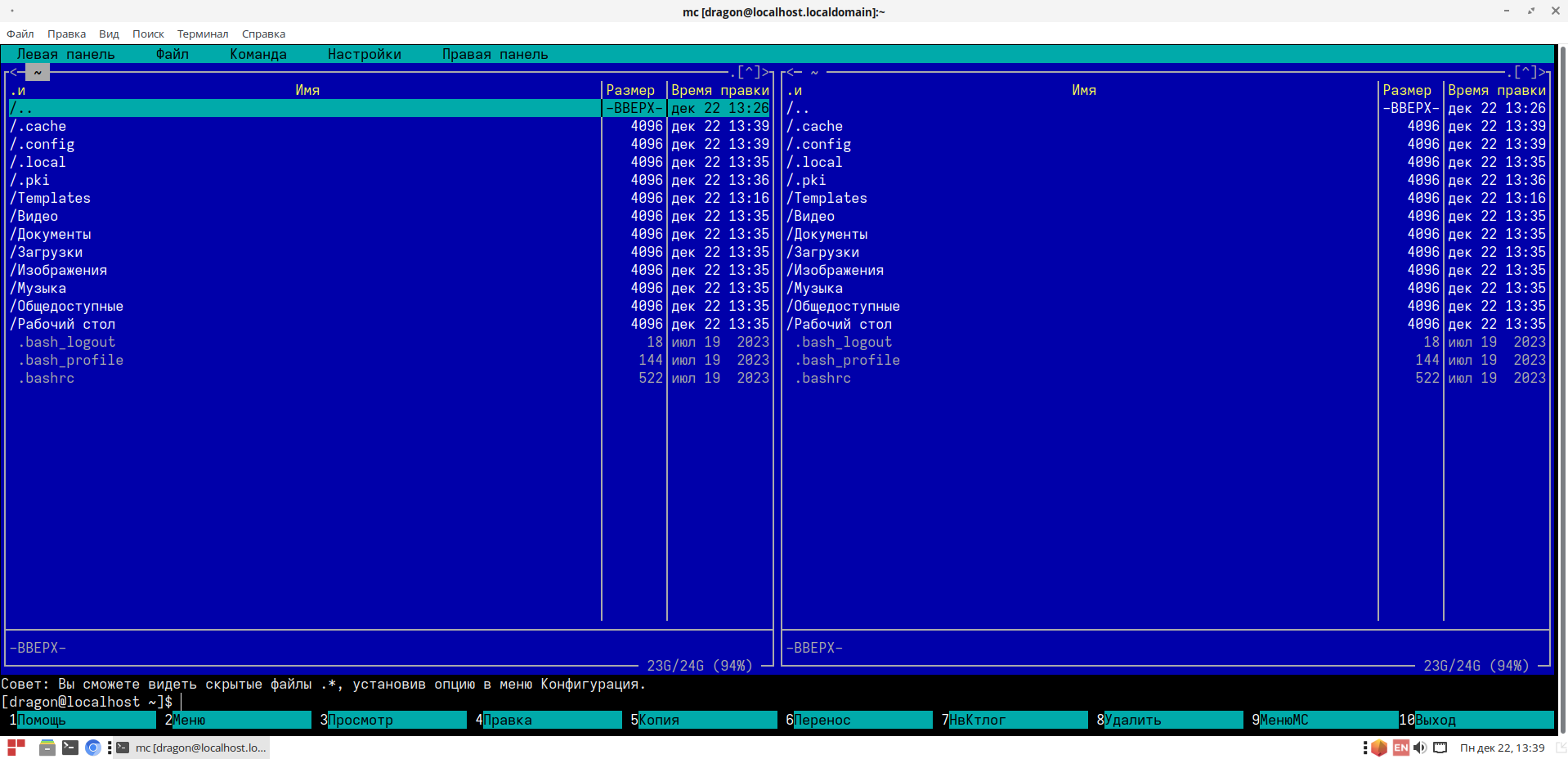Launch the Chromium browser from taskbar
Viewport: 1568px width, 759px height.
pos(93,748)
